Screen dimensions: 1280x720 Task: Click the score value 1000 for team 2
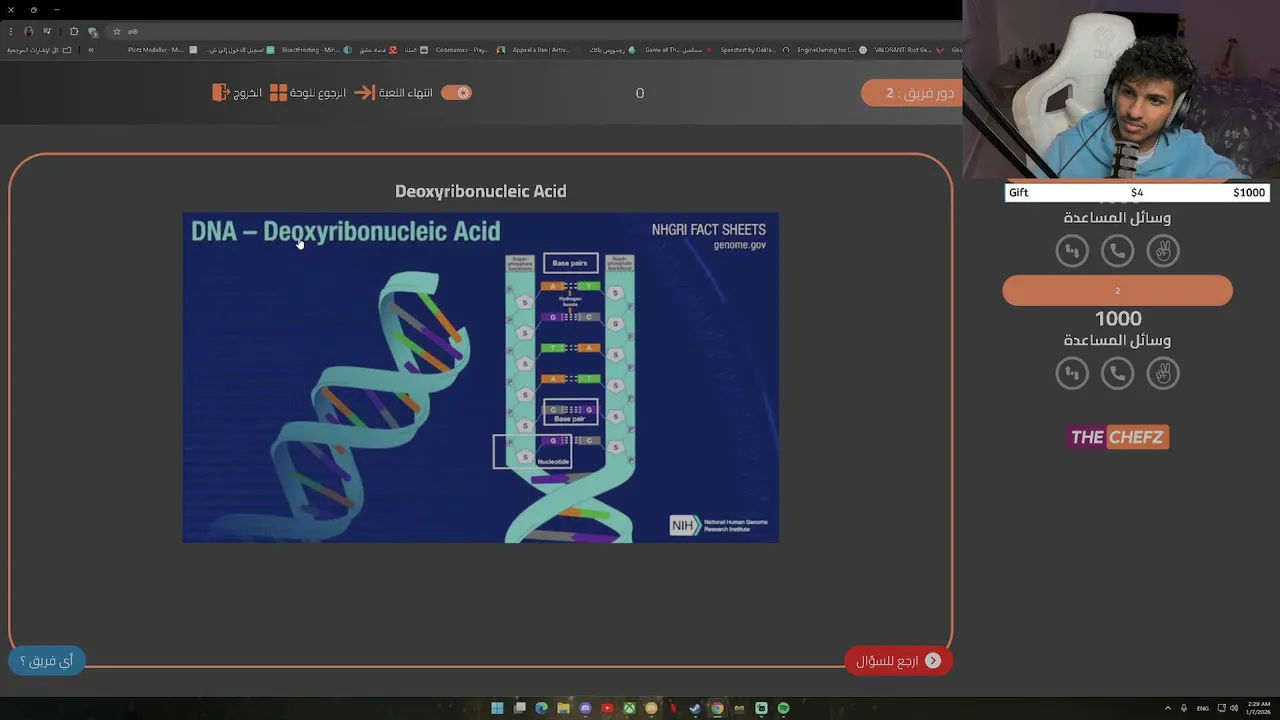coord(1118,318)
